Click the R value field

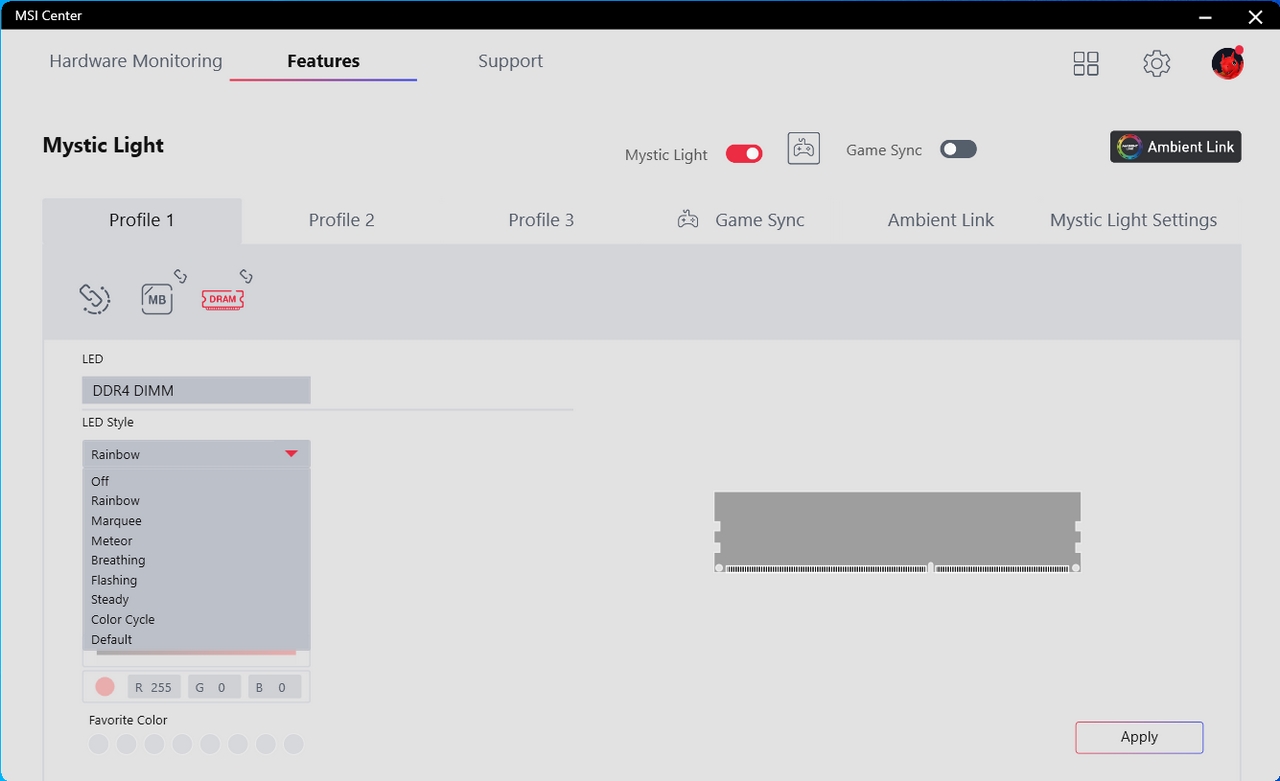coord(155,687)
